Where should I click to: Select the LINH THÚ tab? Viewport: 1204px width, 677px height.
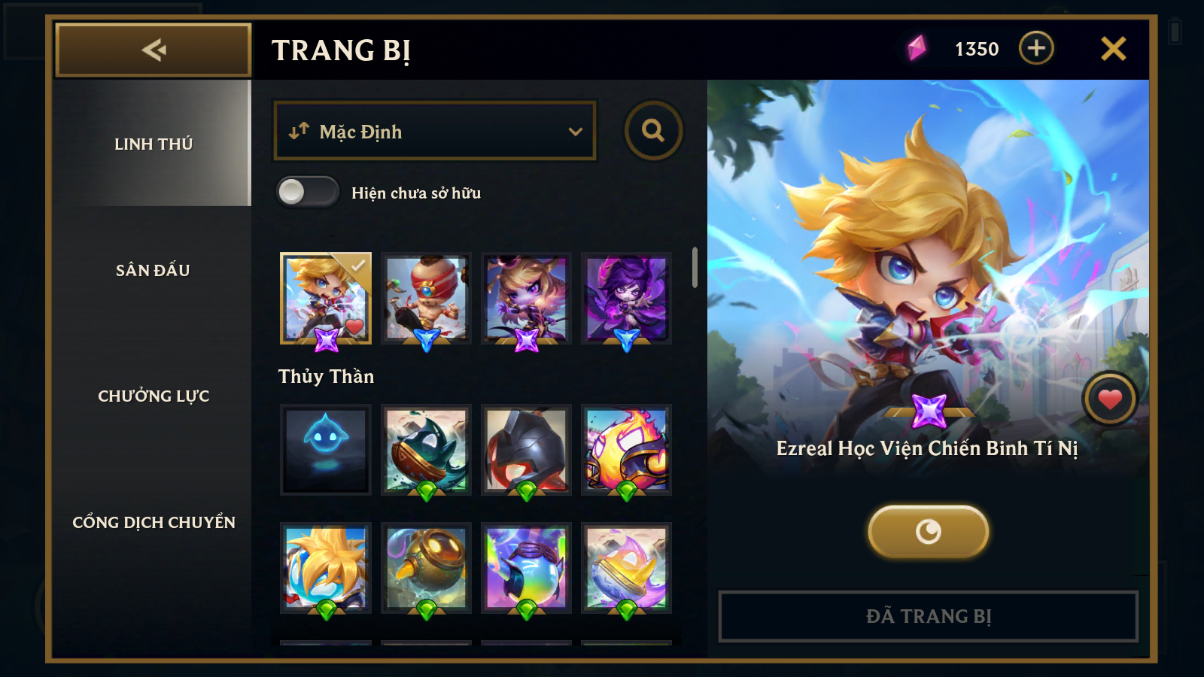[x=153, y=144]
